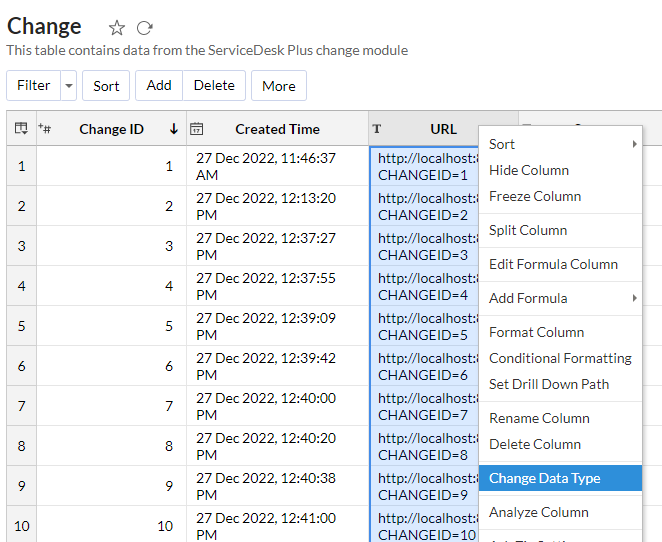
Task: Choose Conditional Formatting menu entry
Action: point(560,358)
